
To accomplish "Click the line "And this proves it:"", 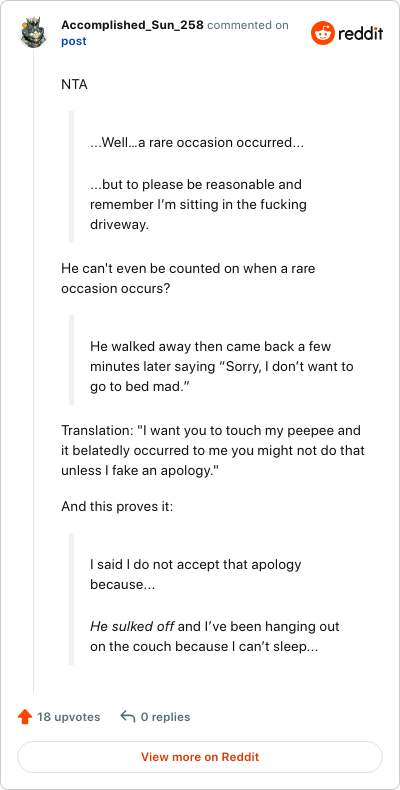I will (117, 506).
